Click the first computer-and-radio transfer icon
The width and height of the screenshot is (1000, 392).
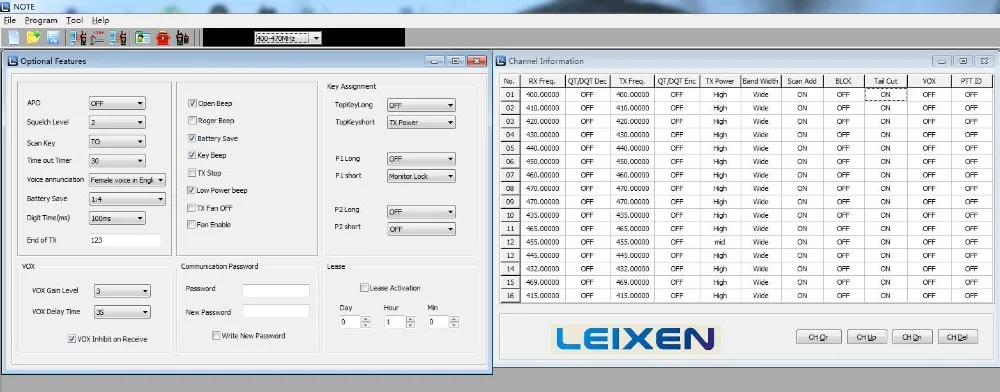pos(78,38)
